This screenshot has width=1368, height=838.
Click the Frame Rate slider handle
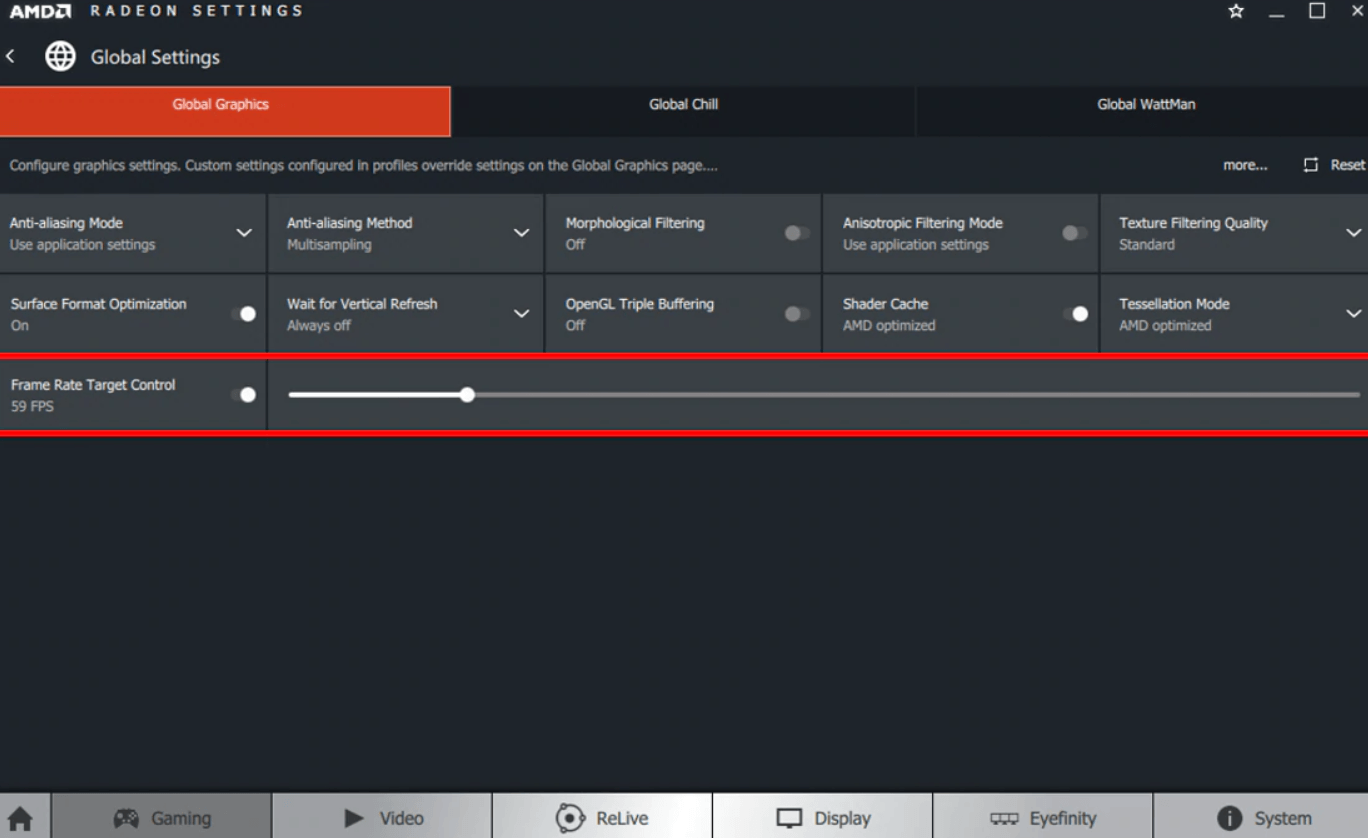467,395
